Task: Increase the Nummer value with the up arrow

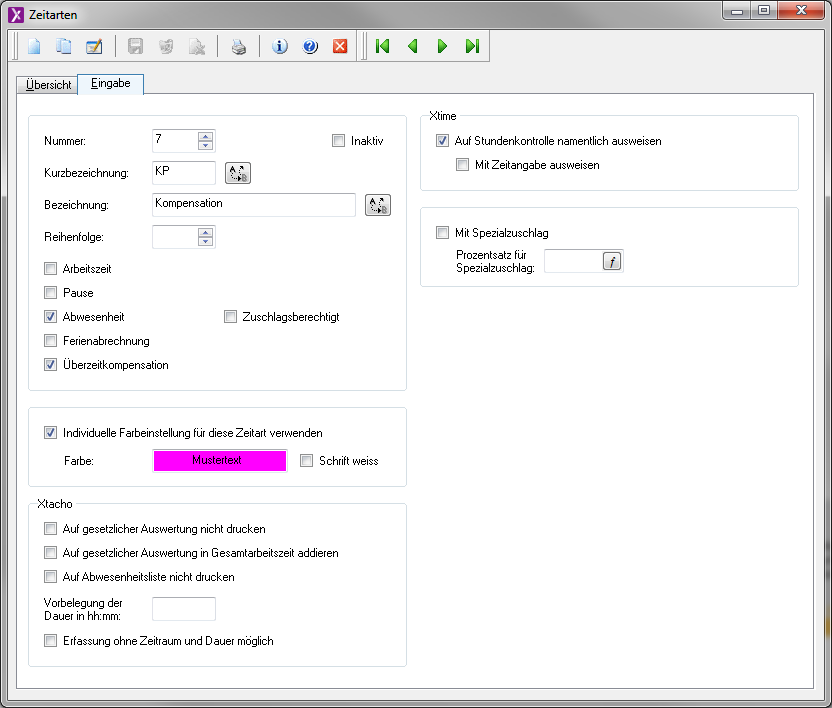Action: [205, 136]
